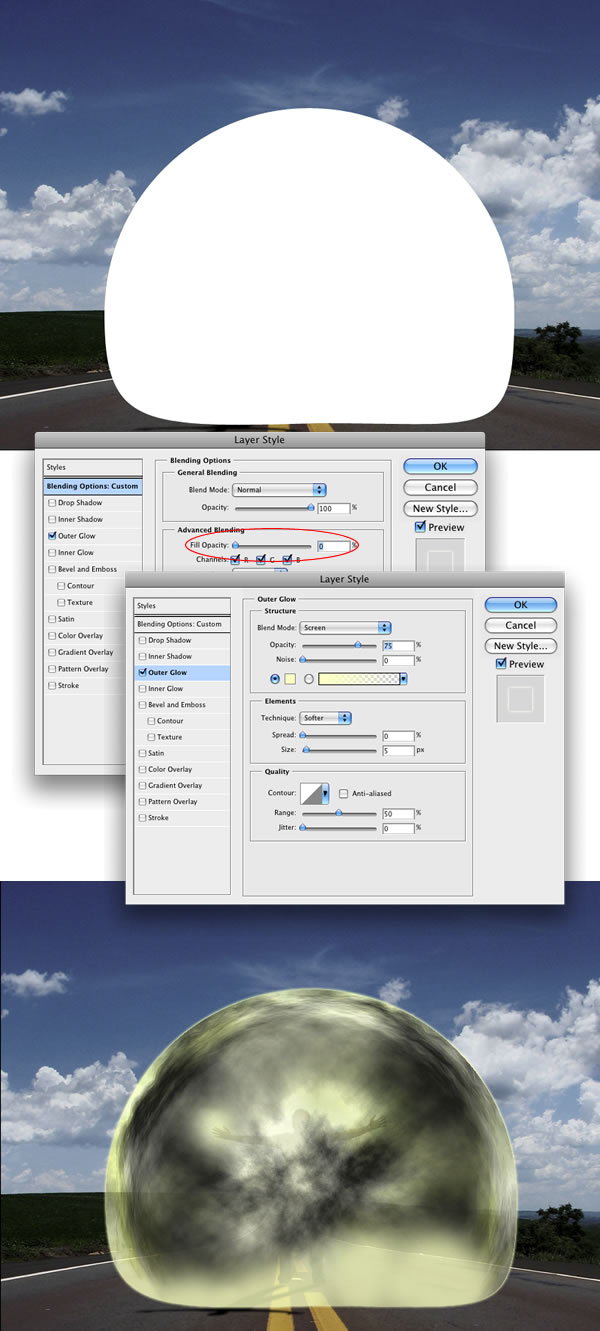Image resolution: width=600 pixels, height=1331 pixels.
Task: Enable Stroke checkbox in front dialog
Action: coord(143,818)
